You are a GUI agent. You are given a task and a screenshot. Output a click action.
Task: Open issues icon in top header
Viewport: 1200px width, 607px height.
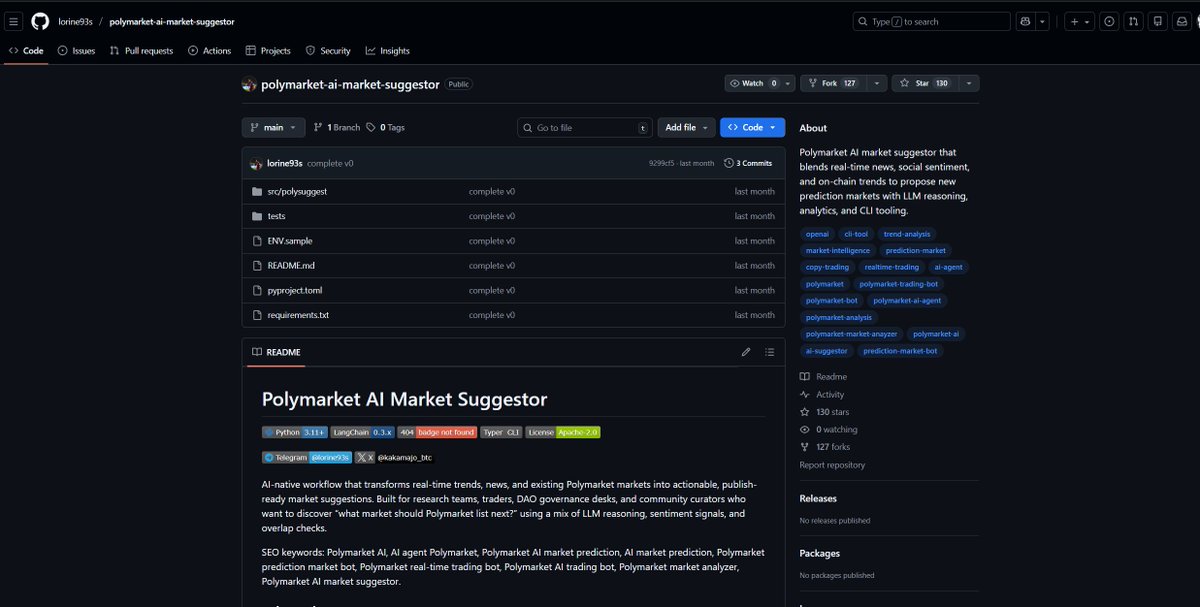point(1109,21)
